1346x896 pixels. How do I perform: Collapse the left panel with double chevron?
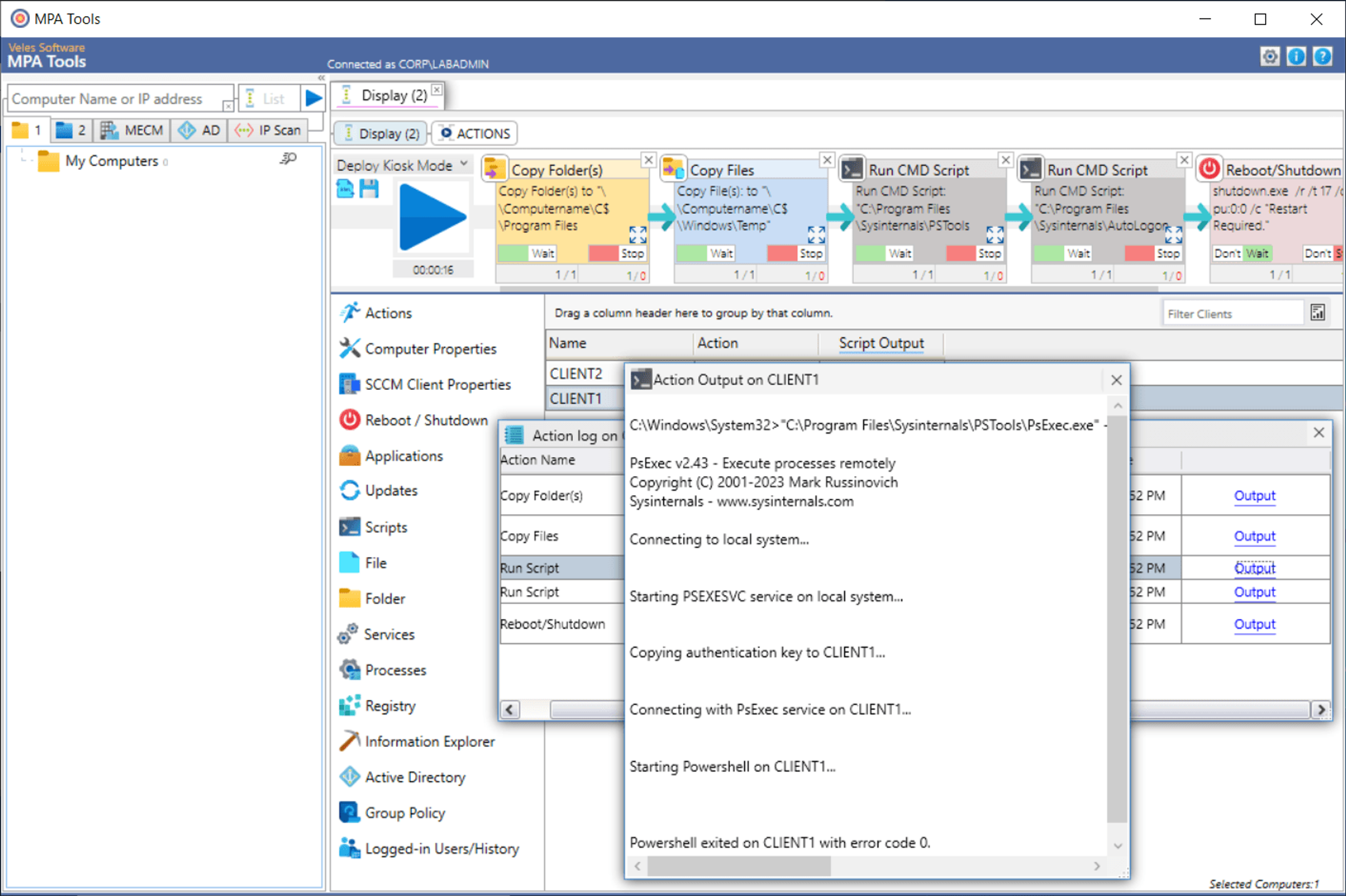321,77
